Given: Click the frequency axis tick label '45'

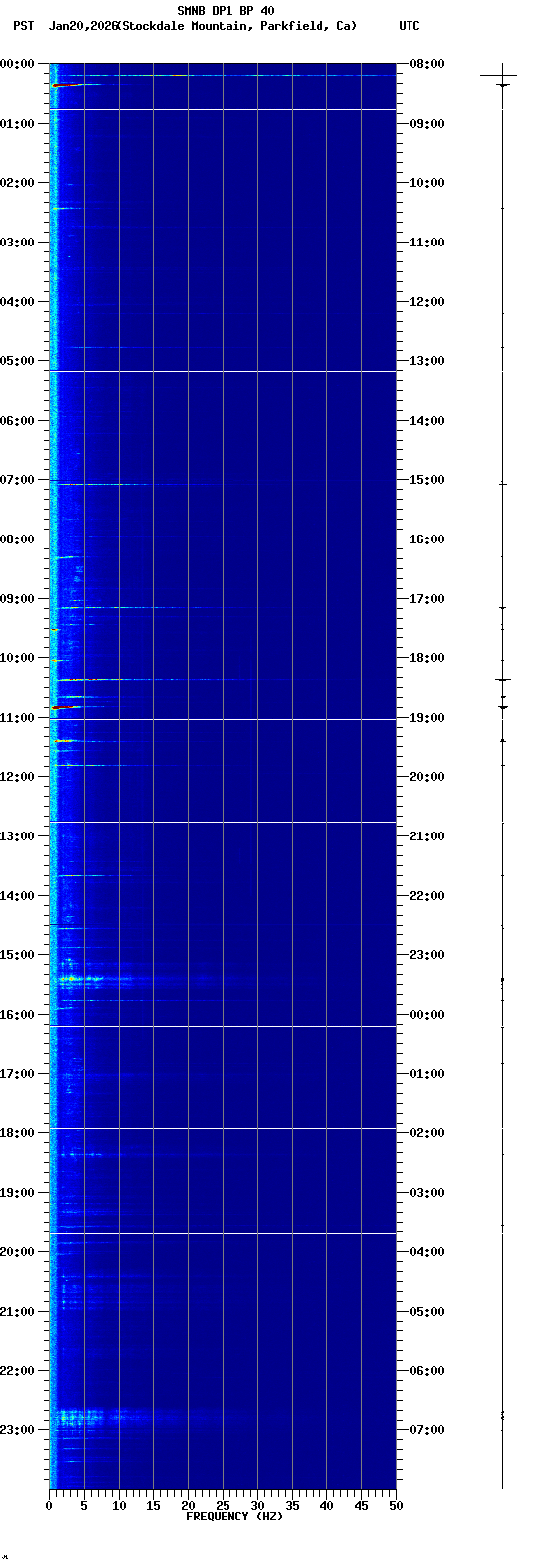Looking at the screenshot, I should tap(361, 1506).
